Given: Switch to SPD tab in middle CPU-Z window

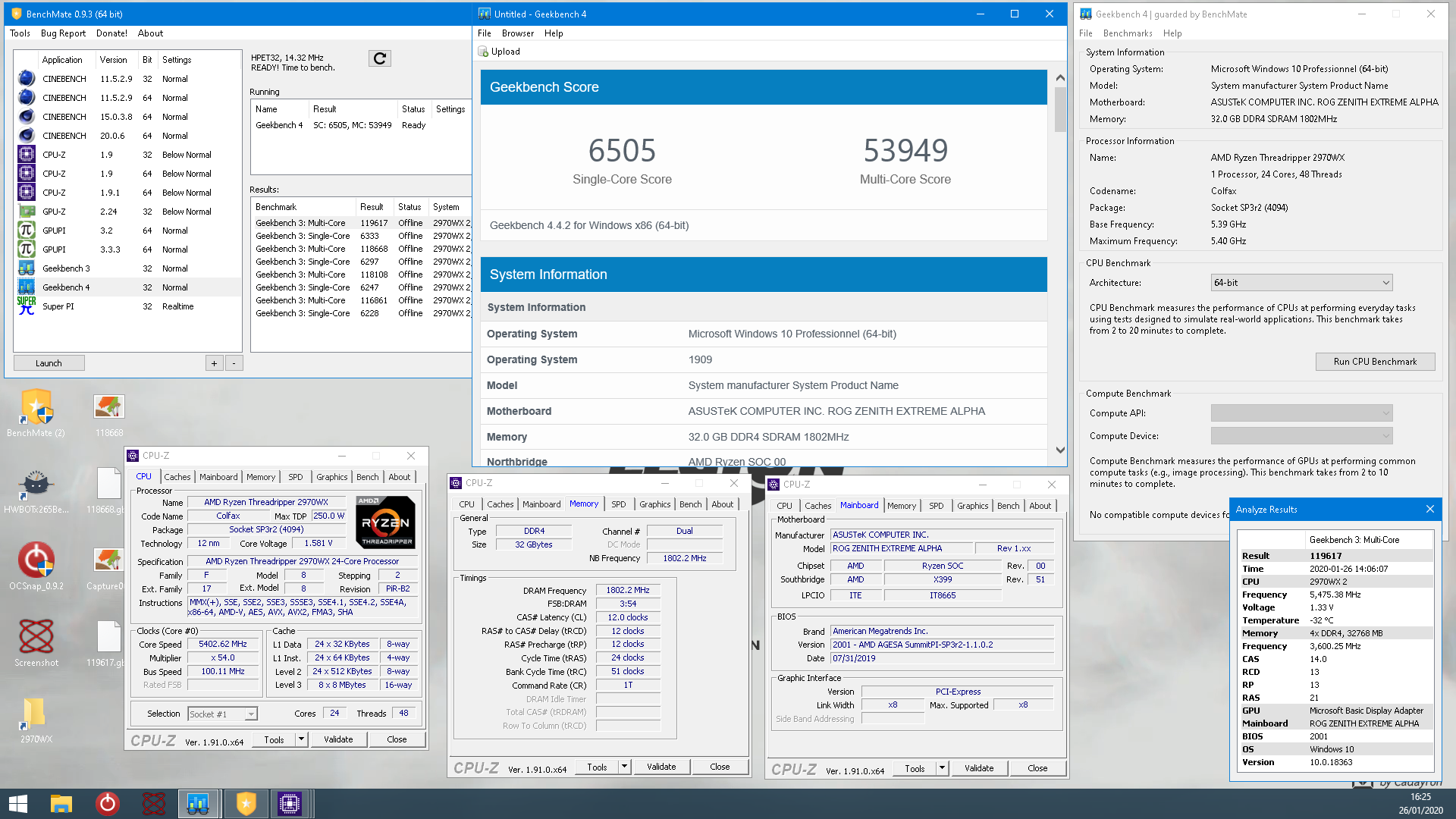Looking at the screenshot, I should [x=619, y=504].
